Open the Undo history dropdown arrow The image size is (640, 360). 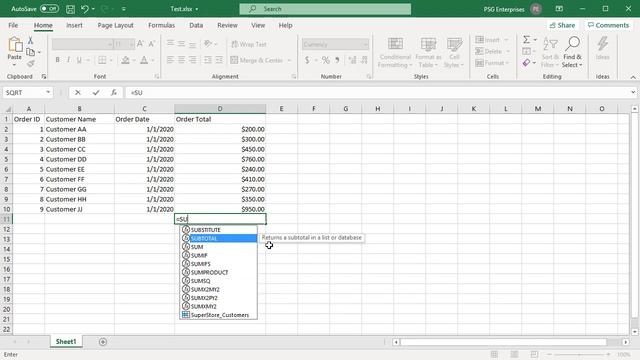pos(93,9)
